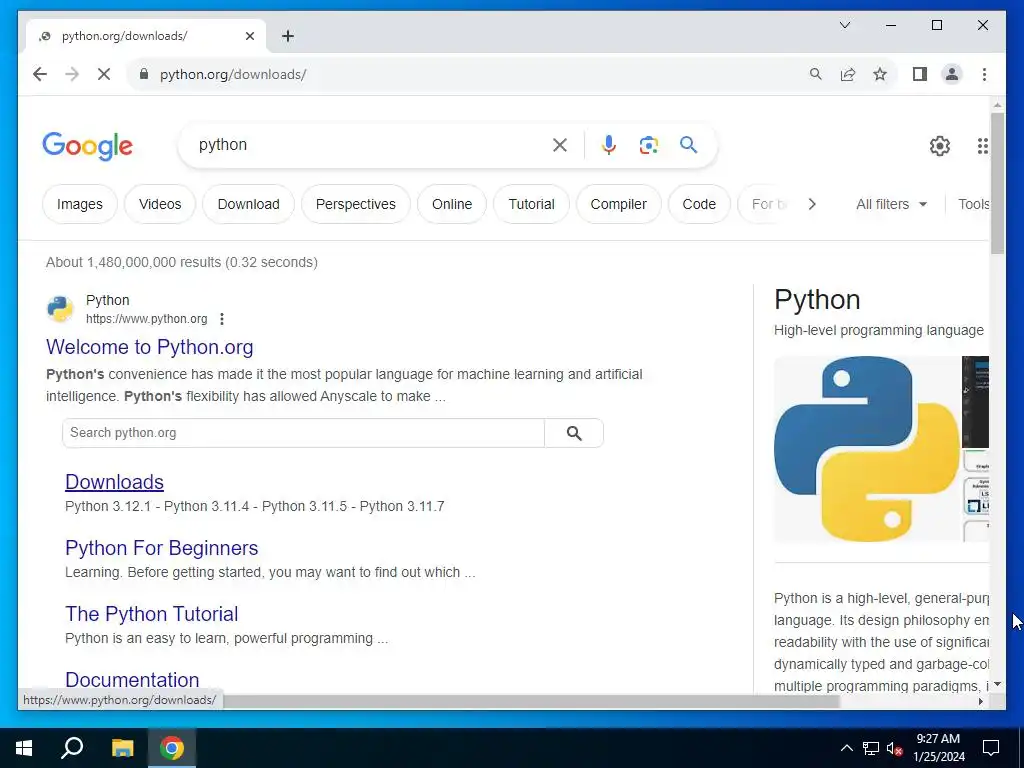1024x768 pixels.
Task: Stop loading the page
Action: click(104, 74)
